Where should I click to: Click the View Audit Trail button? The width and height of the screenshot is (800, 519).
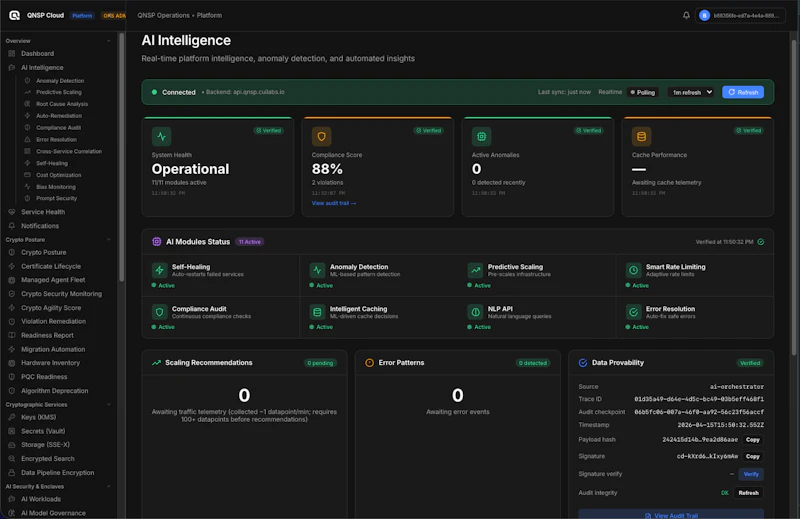click(671, 514)
